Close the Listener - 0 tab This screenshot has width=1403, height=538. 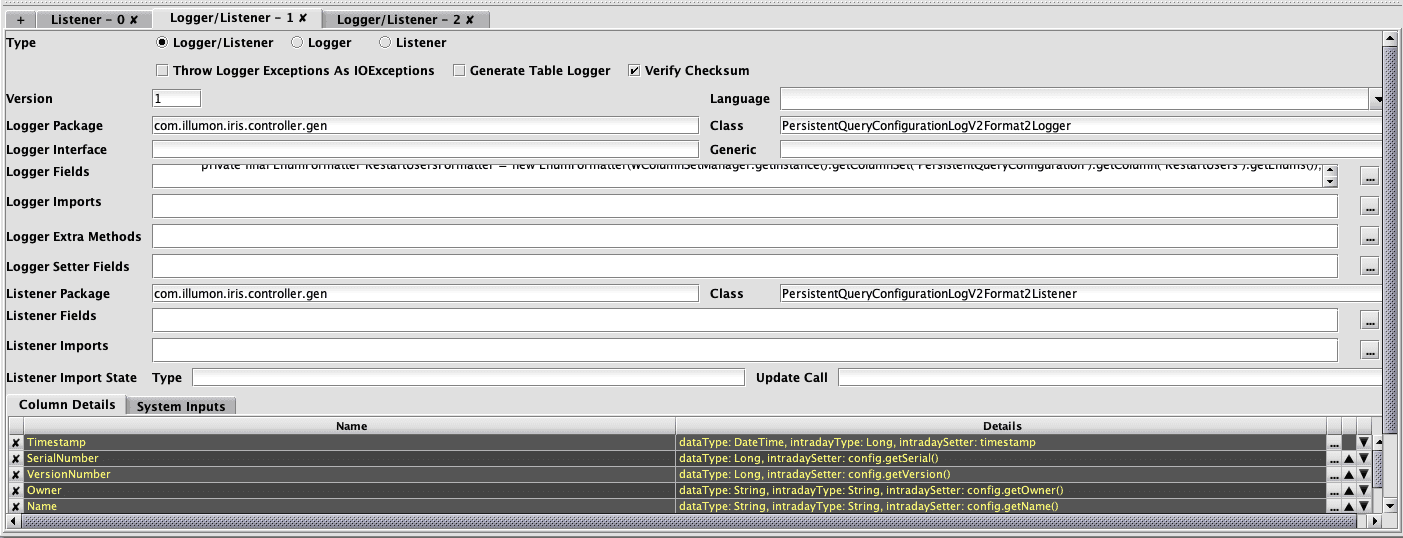coord(134,20)
